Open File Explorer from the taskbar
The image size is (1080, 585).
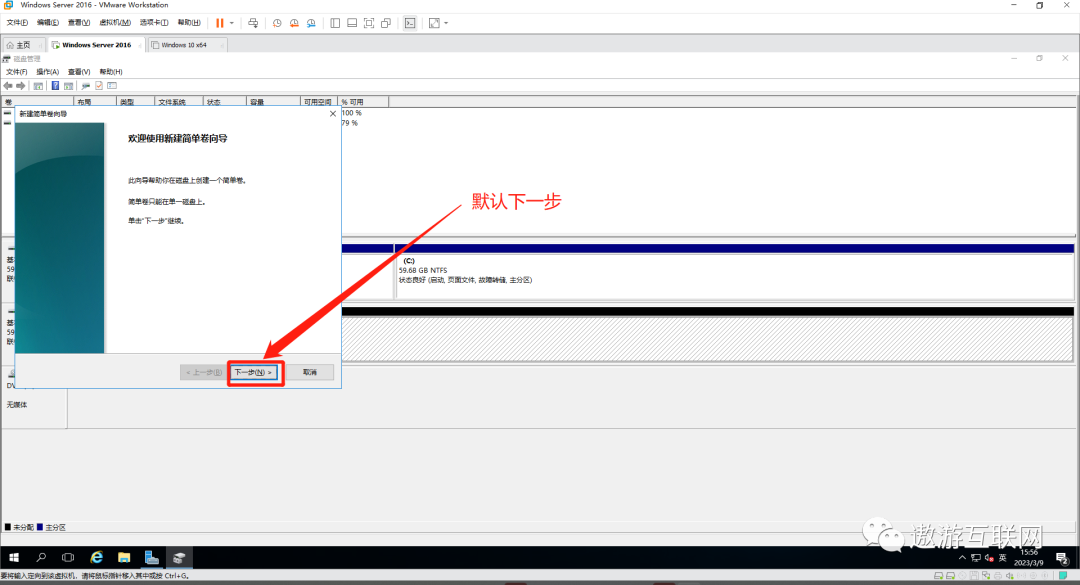click(x=124, y=557)
